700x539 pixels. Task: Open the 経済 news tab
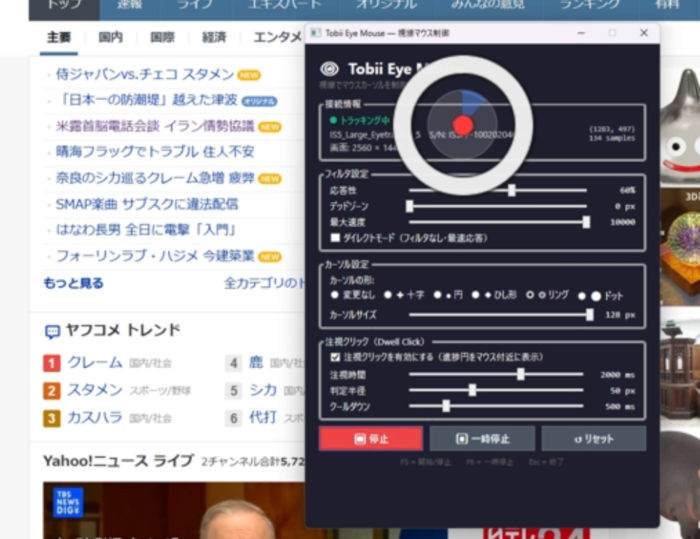(214, 38)
